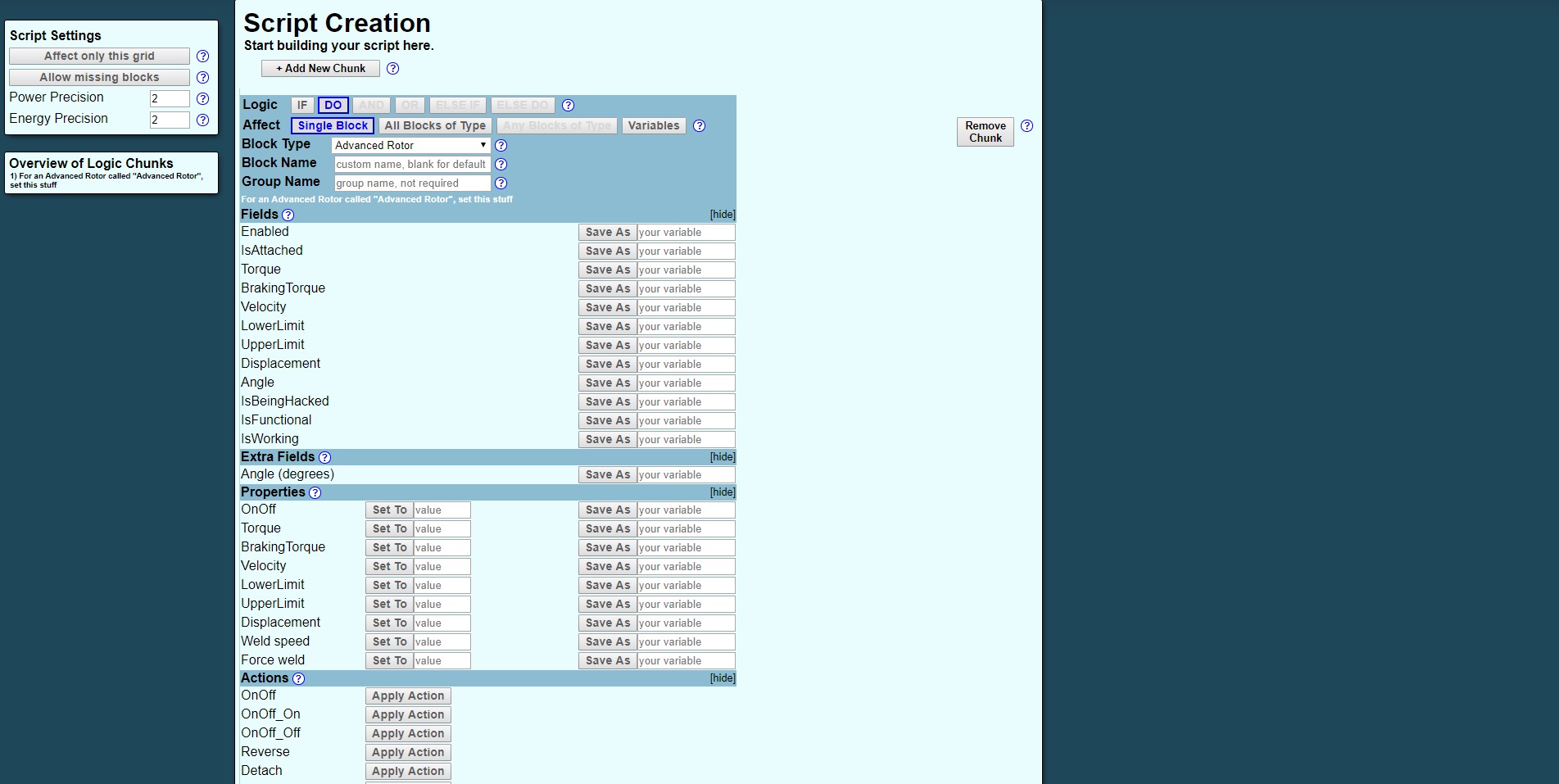
Task: Click help icon next to Affect only this grid
Action: pyautogui.click(x=202, y=57)
